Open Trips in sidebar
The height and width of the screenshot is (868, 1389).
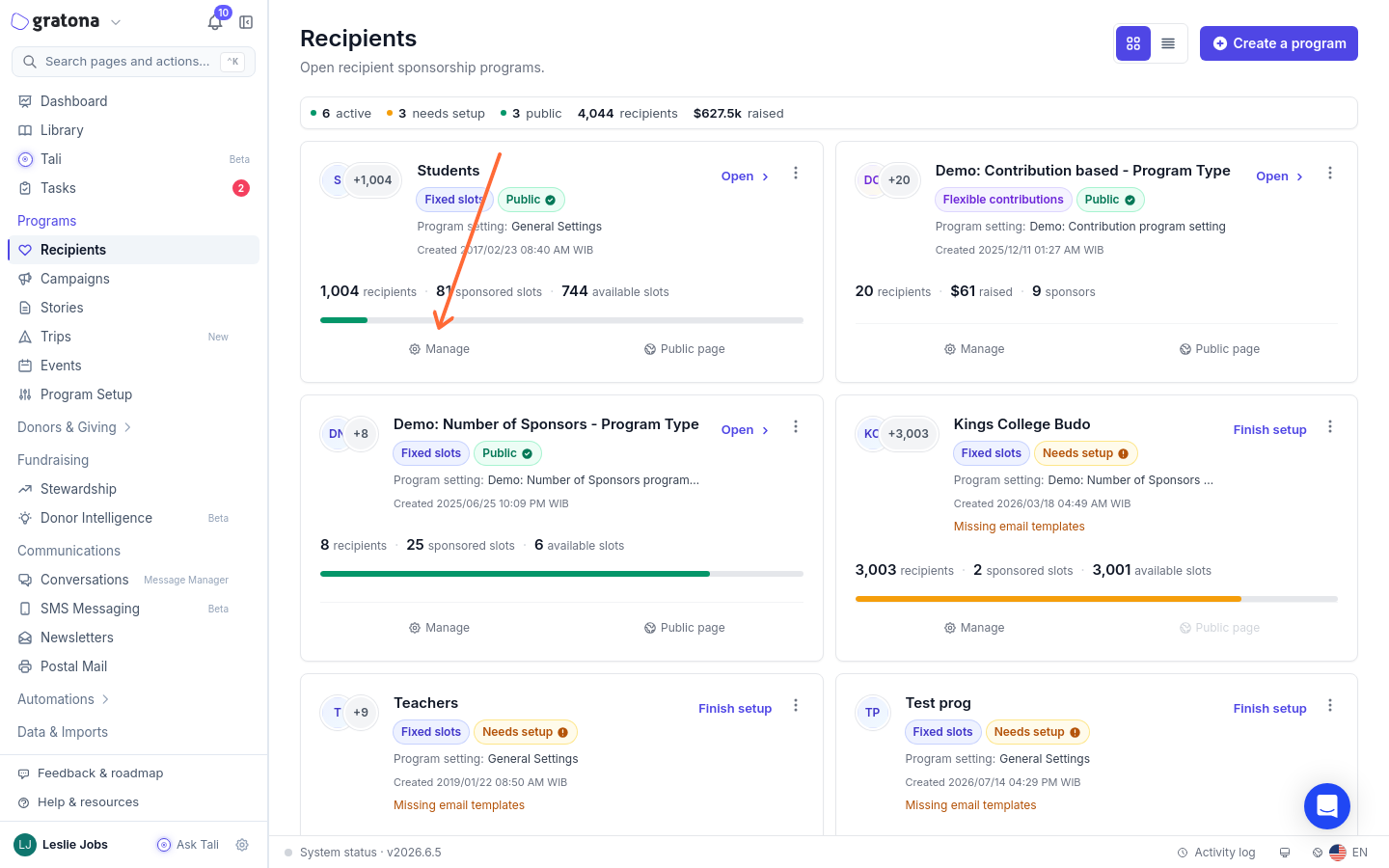tap(133, 337)
